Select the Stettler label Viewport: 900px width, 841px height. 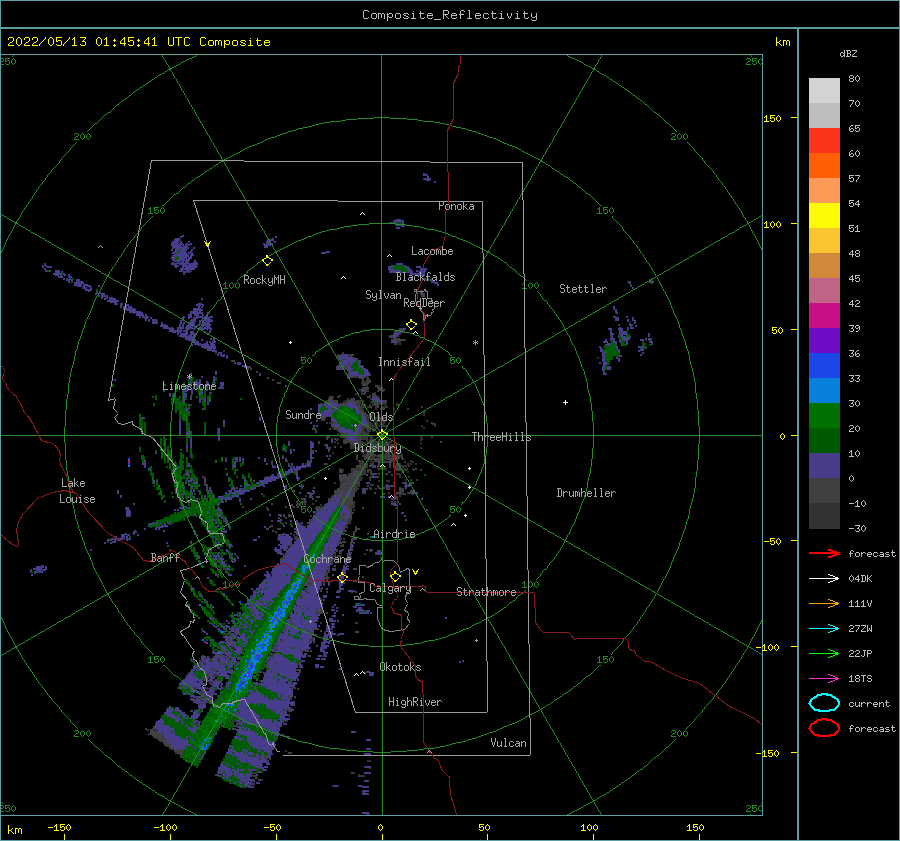point(583,289)
